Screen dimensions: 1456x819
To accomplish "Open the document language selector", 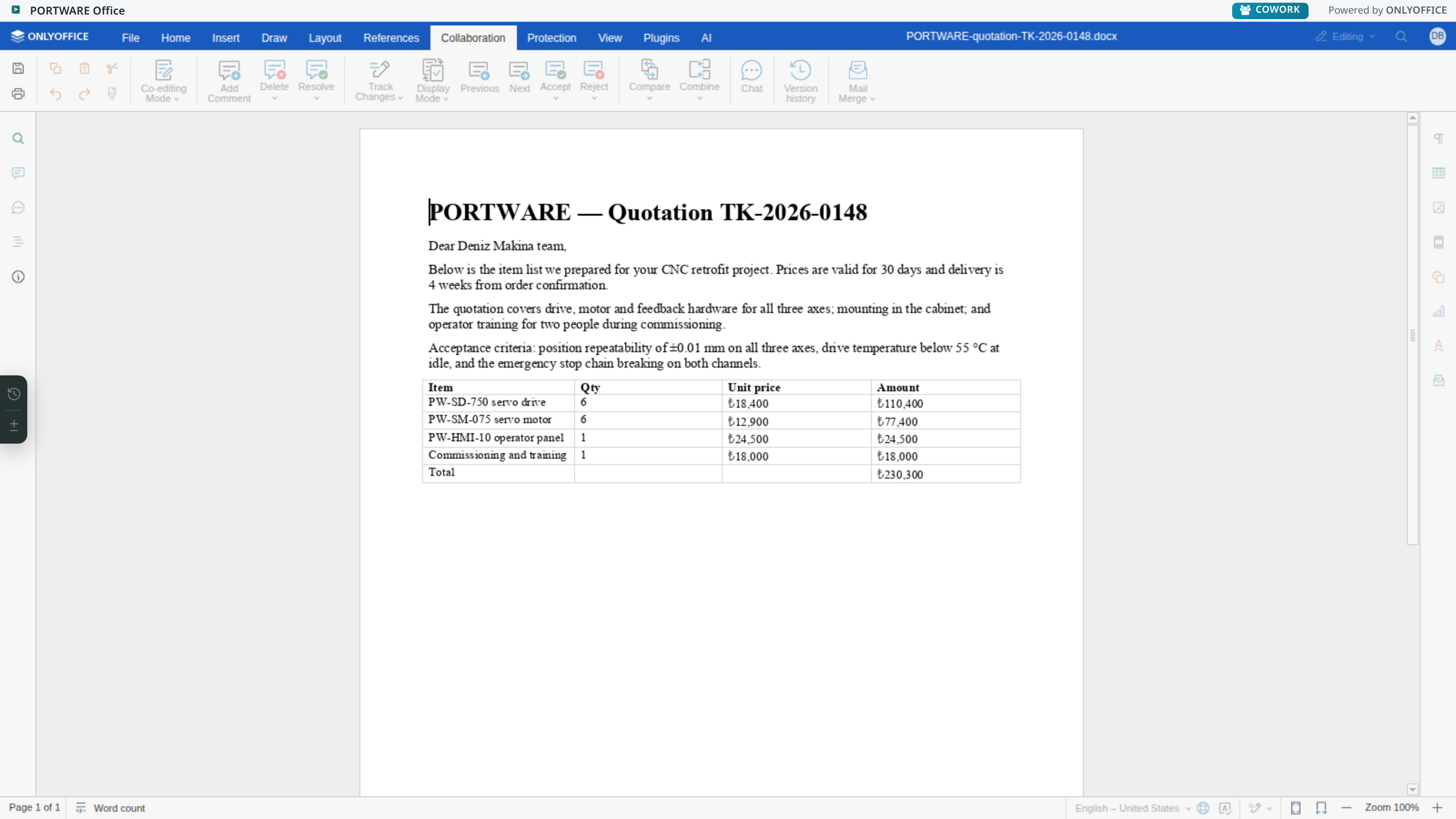I will [x=1132, y=808].
